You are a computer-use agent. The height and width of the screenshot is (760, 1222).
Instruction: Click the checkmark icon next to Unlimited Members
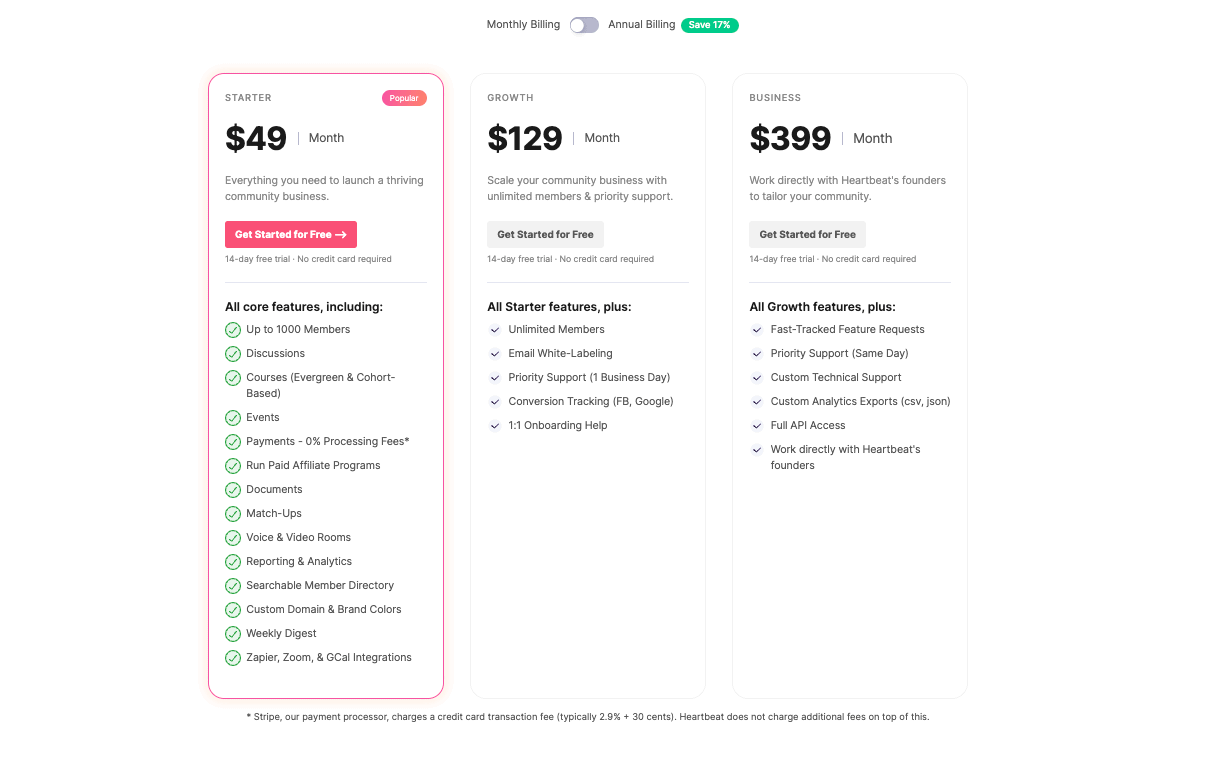click(x=495, y=330)
